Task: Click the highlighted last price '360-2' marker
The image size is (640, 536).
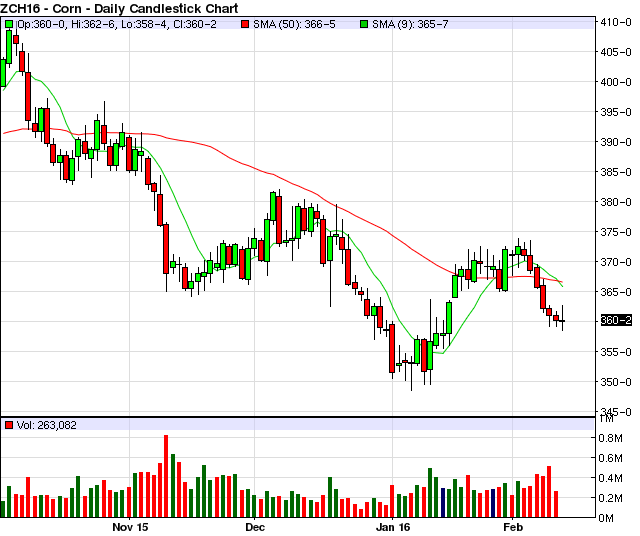Action: (x=616, y=320)
